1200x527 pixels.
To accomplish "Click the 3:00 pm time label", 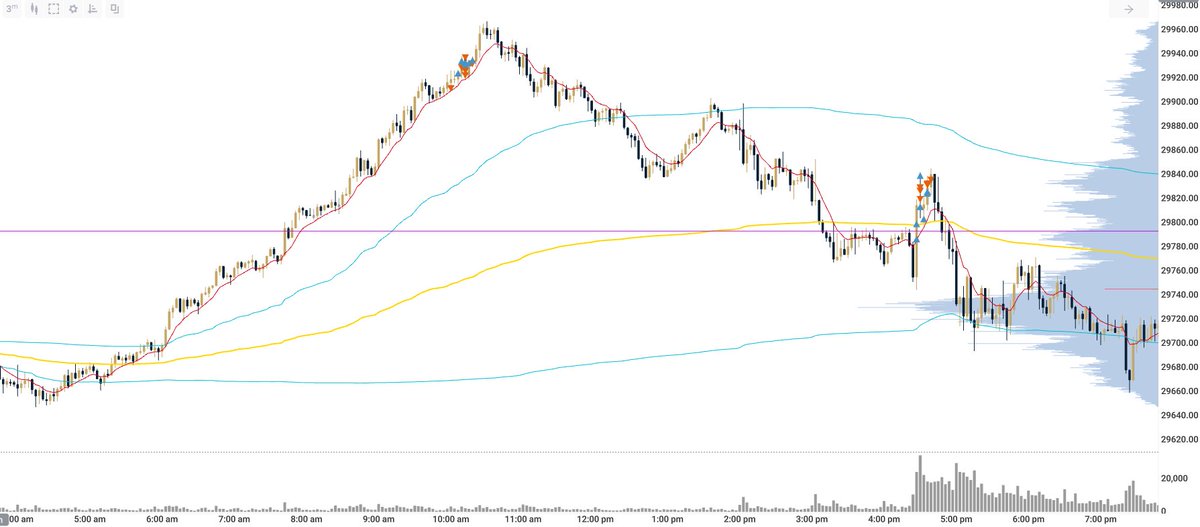I will [811, 520].
